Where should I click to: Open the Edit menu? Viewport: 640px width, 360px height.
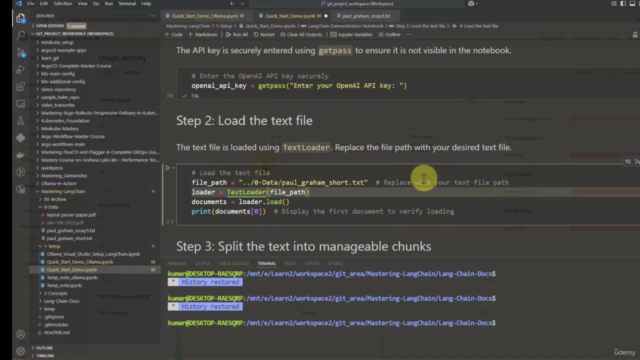pyautogui.click(x=44, y=4)
